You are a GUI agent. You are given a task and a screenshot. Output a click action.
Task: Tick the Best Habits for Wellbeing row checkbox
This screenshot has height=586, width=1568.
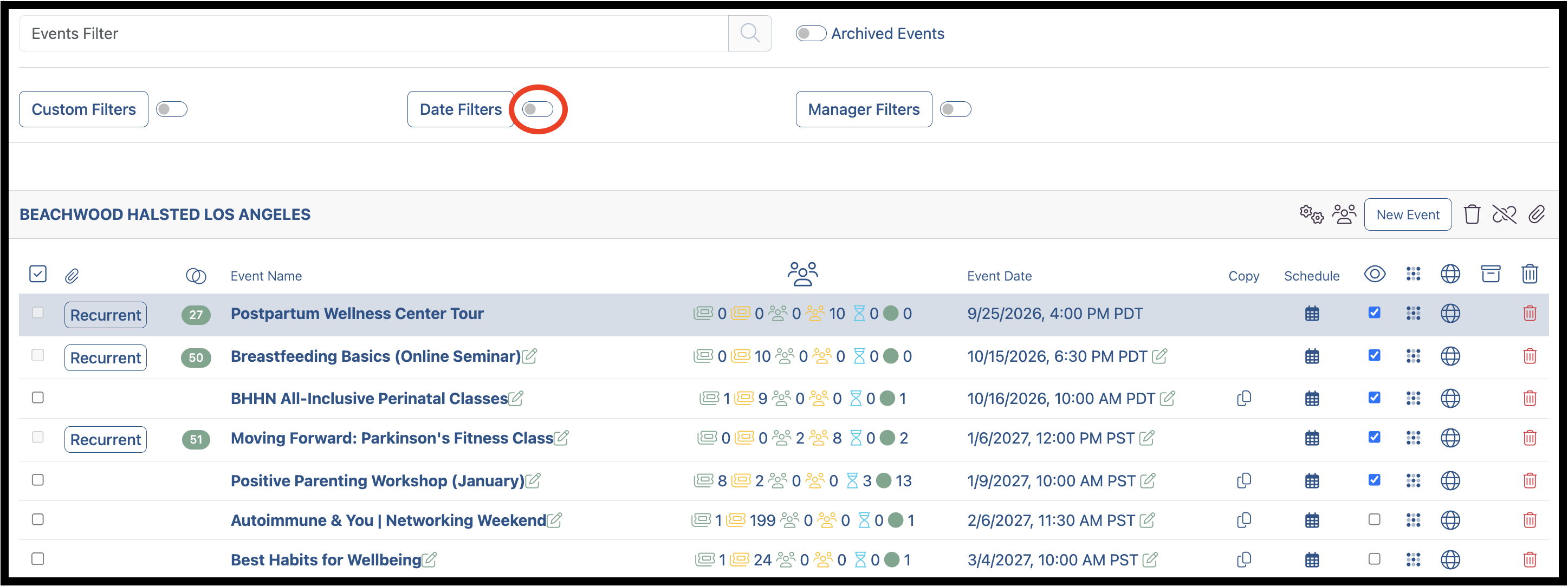(38, 559)
